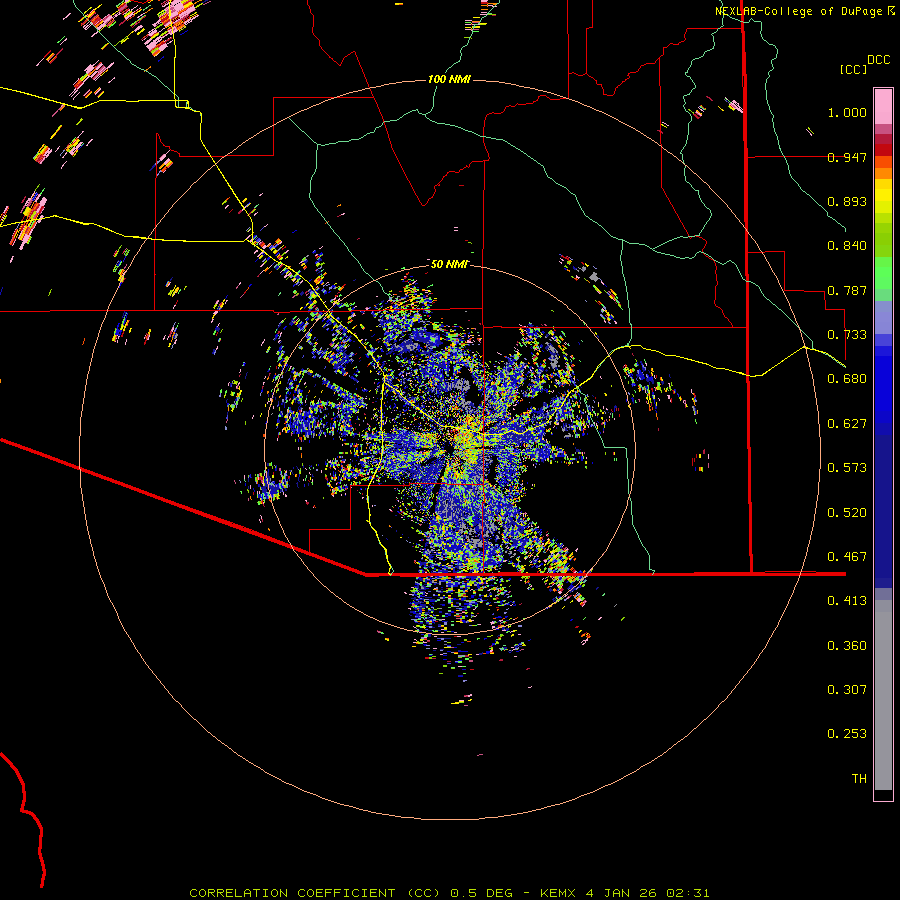
Task: Select the 0.947 scale value
Action: pyautogui.click(x=847, y=157)
